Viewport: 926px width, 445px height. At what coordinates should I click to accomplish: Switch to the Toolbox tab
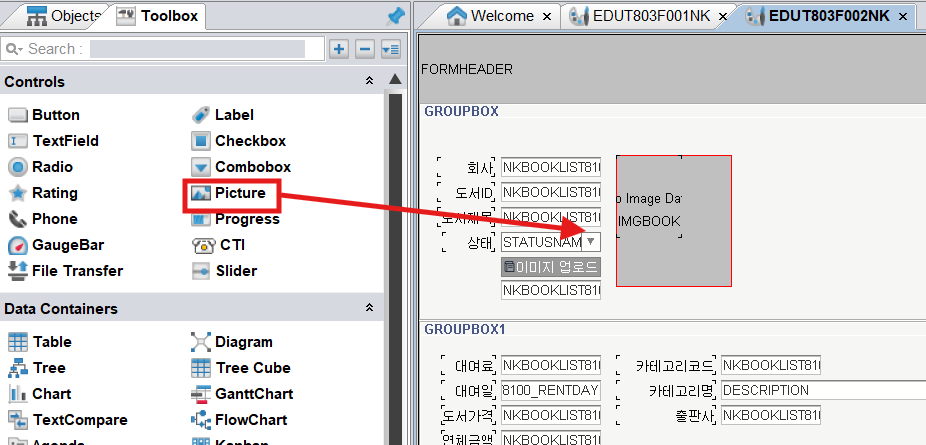tap(158, 16)
